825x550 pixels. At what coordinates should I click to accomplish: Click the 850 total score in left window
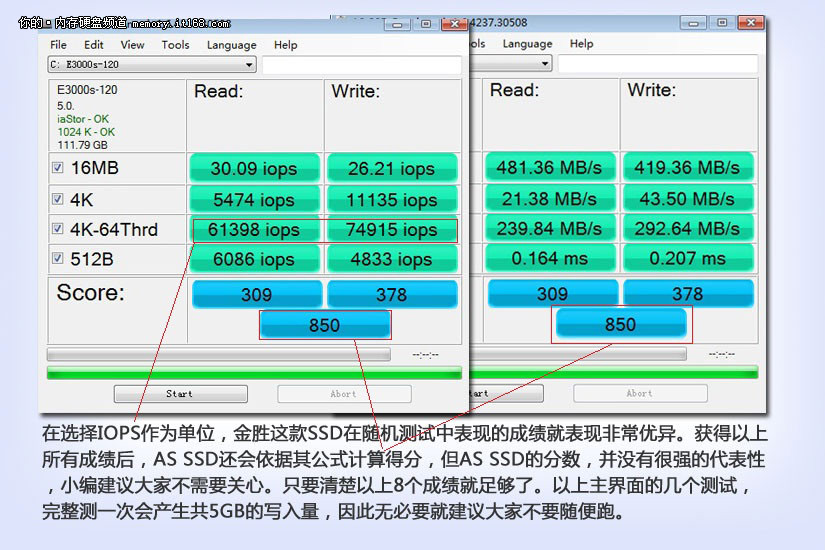tap(325, 325)
